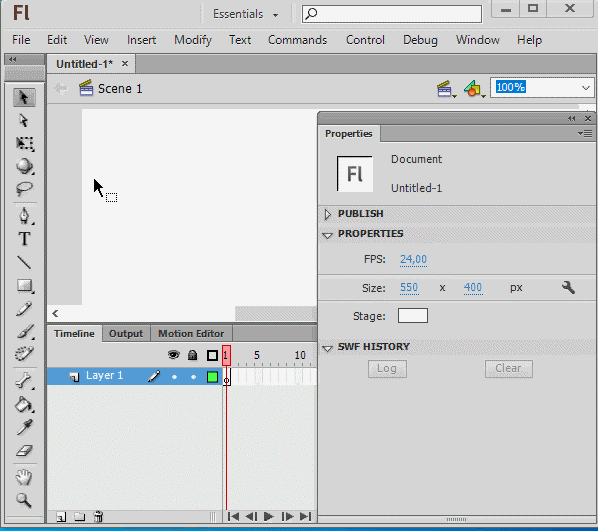
Task: Click the Log button
Action: tap(387, 368)
